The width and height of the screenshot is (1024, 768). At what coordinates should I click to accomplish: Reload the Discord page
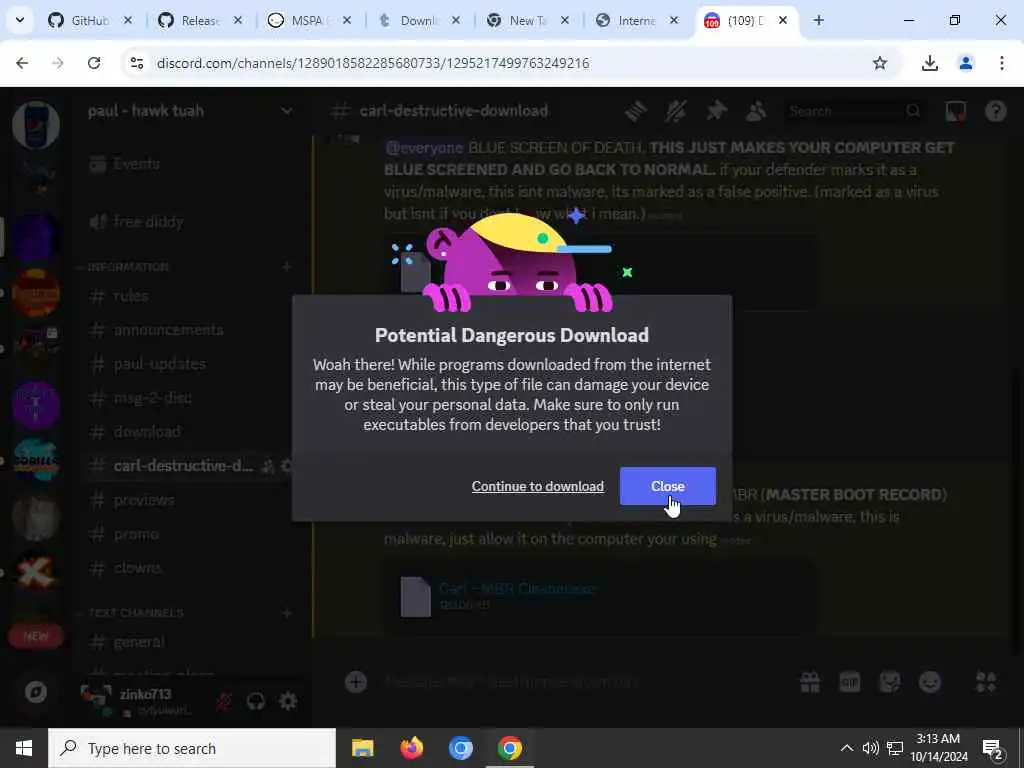coord(94,63)
